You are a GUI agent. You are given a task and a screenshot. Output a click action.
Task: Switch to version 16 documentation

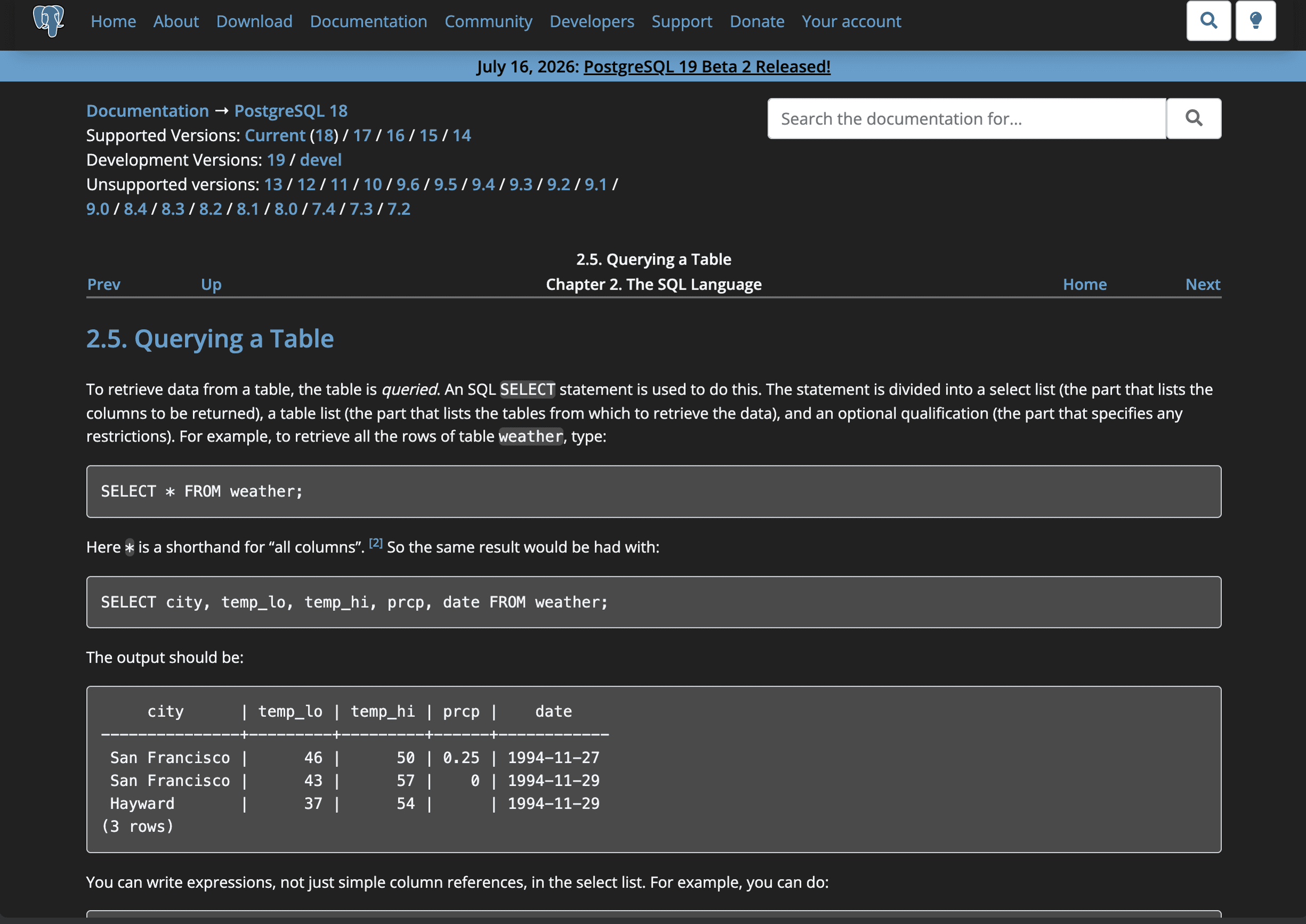tap(395, 135)
